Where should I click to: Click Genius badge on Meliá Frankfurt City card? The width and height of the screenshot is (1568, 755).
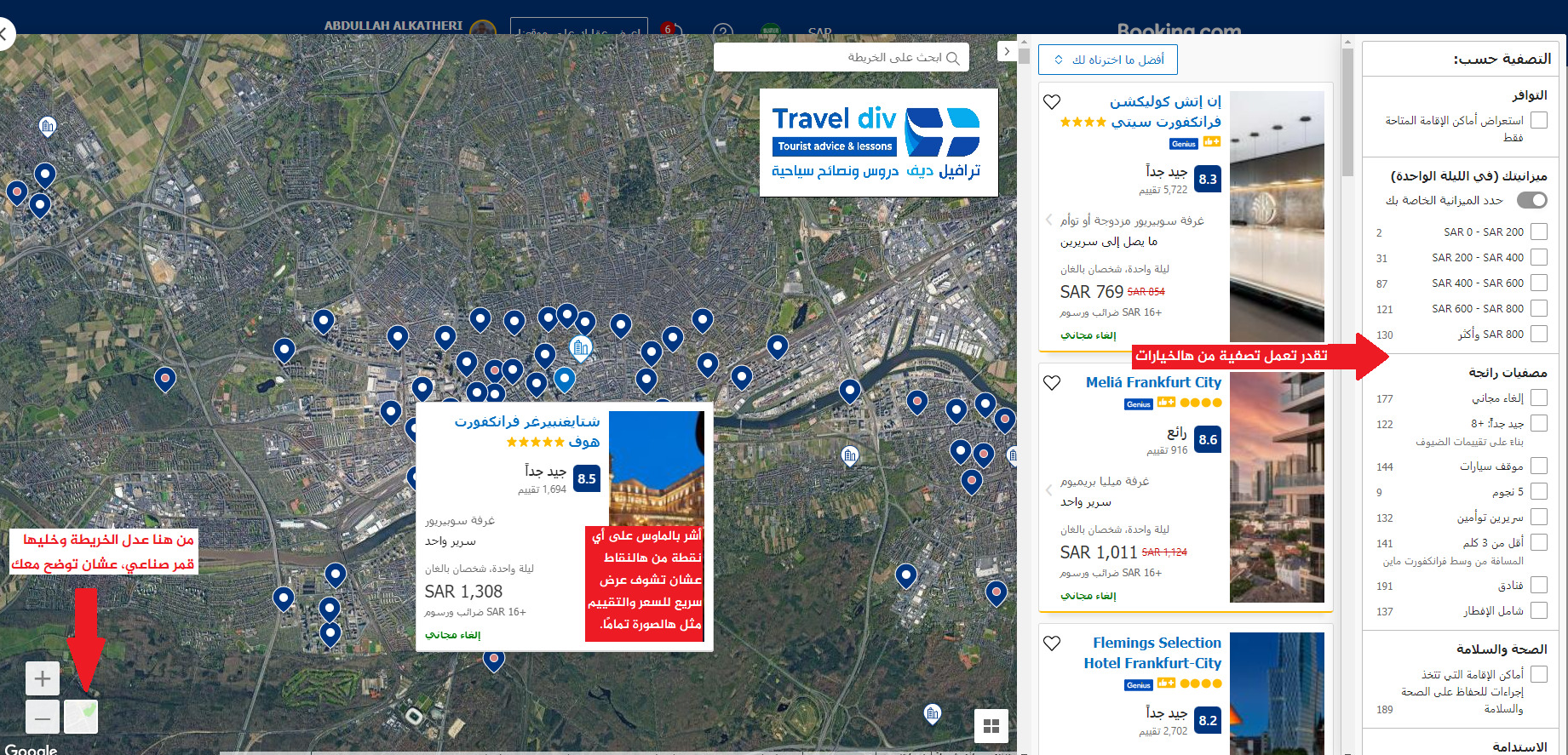coord(1139,404)
